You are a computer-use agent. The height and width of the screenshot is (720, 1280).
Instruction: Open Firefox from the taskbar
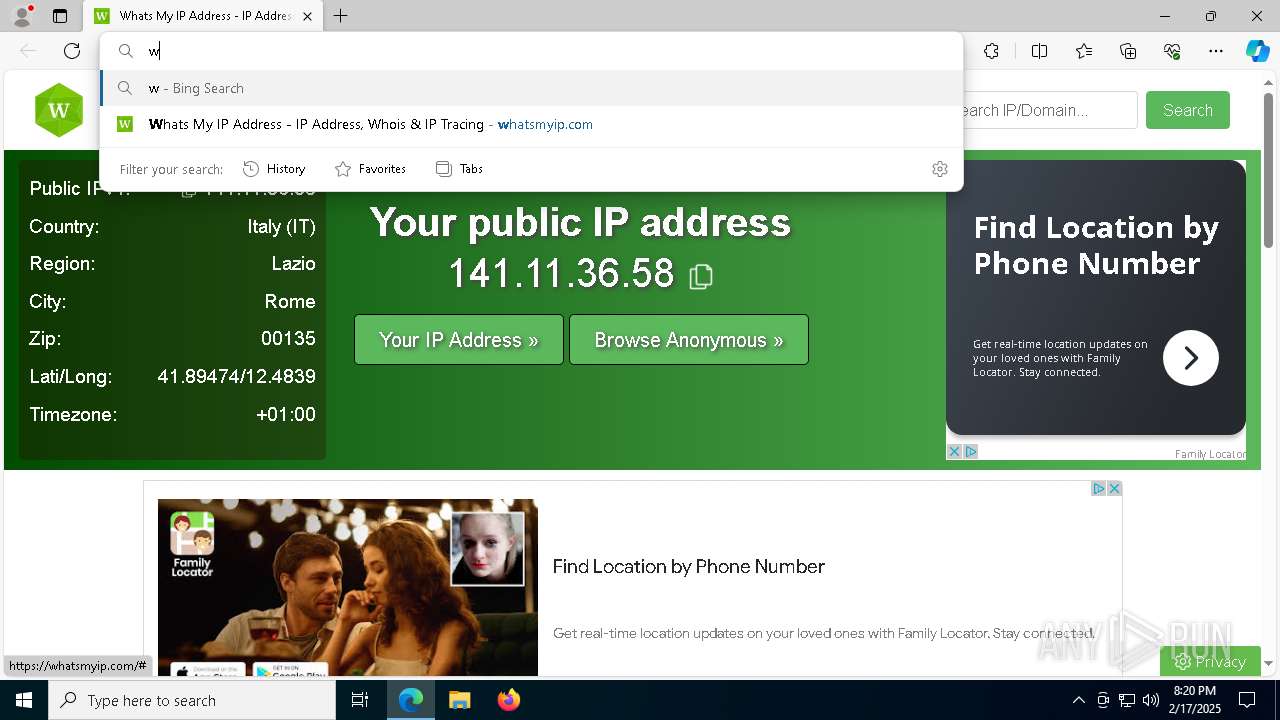click(508, 700)
